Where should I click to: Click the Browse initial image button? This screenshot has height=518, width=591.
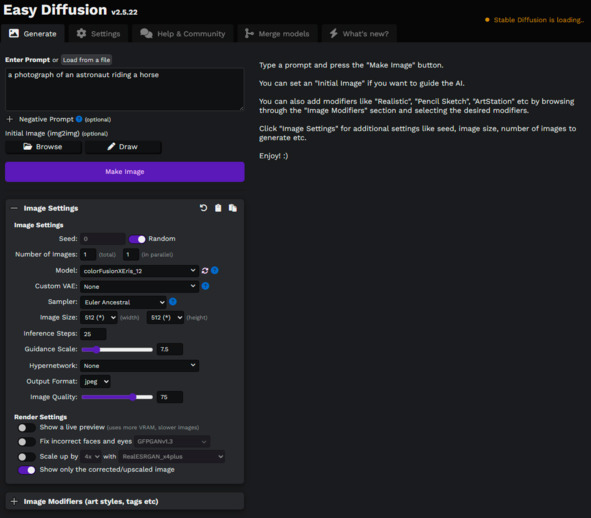click(x=43, y=147)
